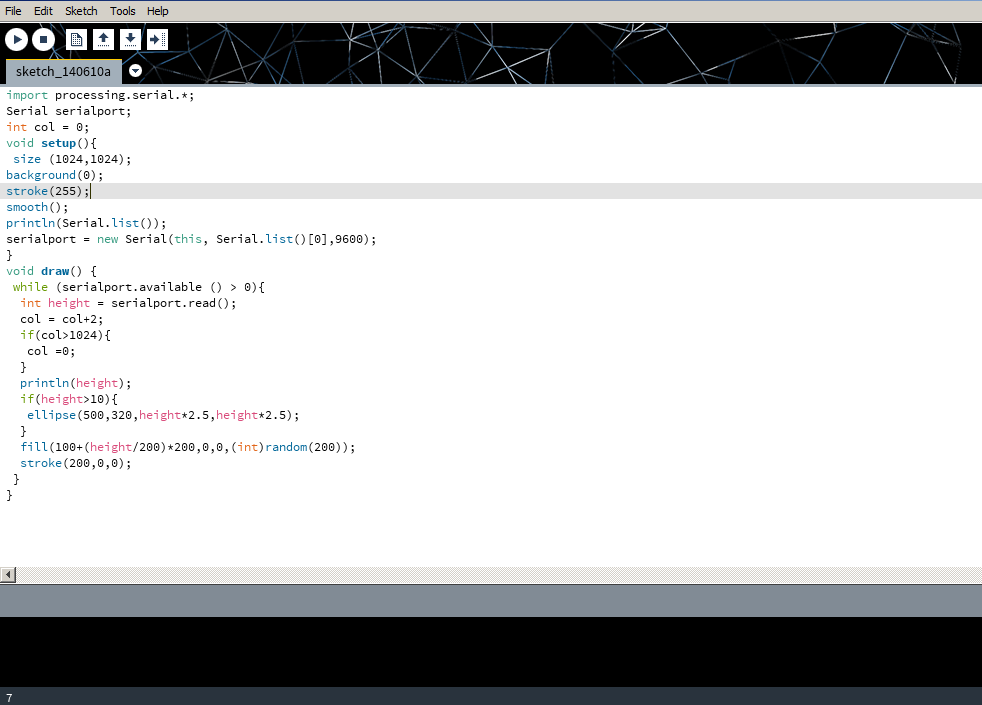Screen dimensions: 982x705
Task: Open the Sketch menu
Action: click(81, 11)
